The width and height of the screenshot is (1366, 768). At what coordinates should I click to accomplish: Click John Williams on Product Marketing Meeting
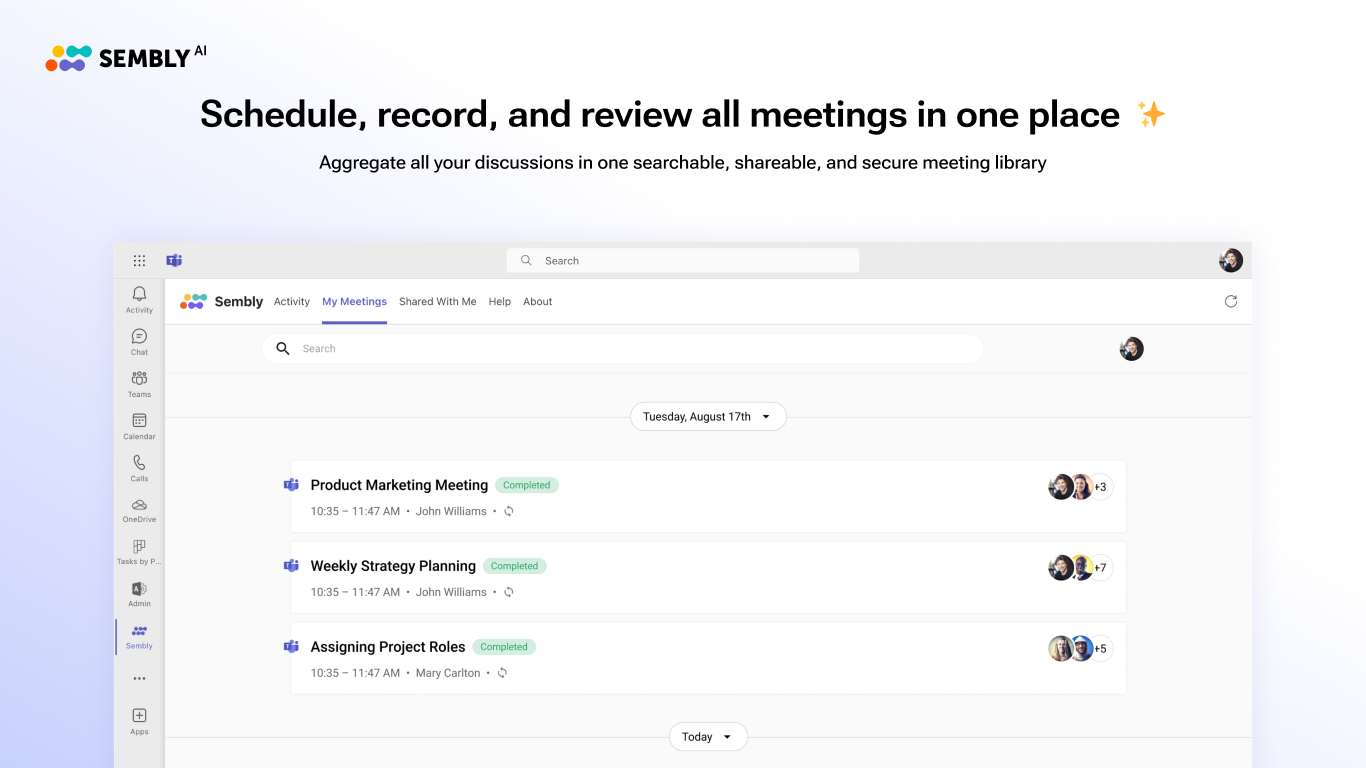(451, 511)
